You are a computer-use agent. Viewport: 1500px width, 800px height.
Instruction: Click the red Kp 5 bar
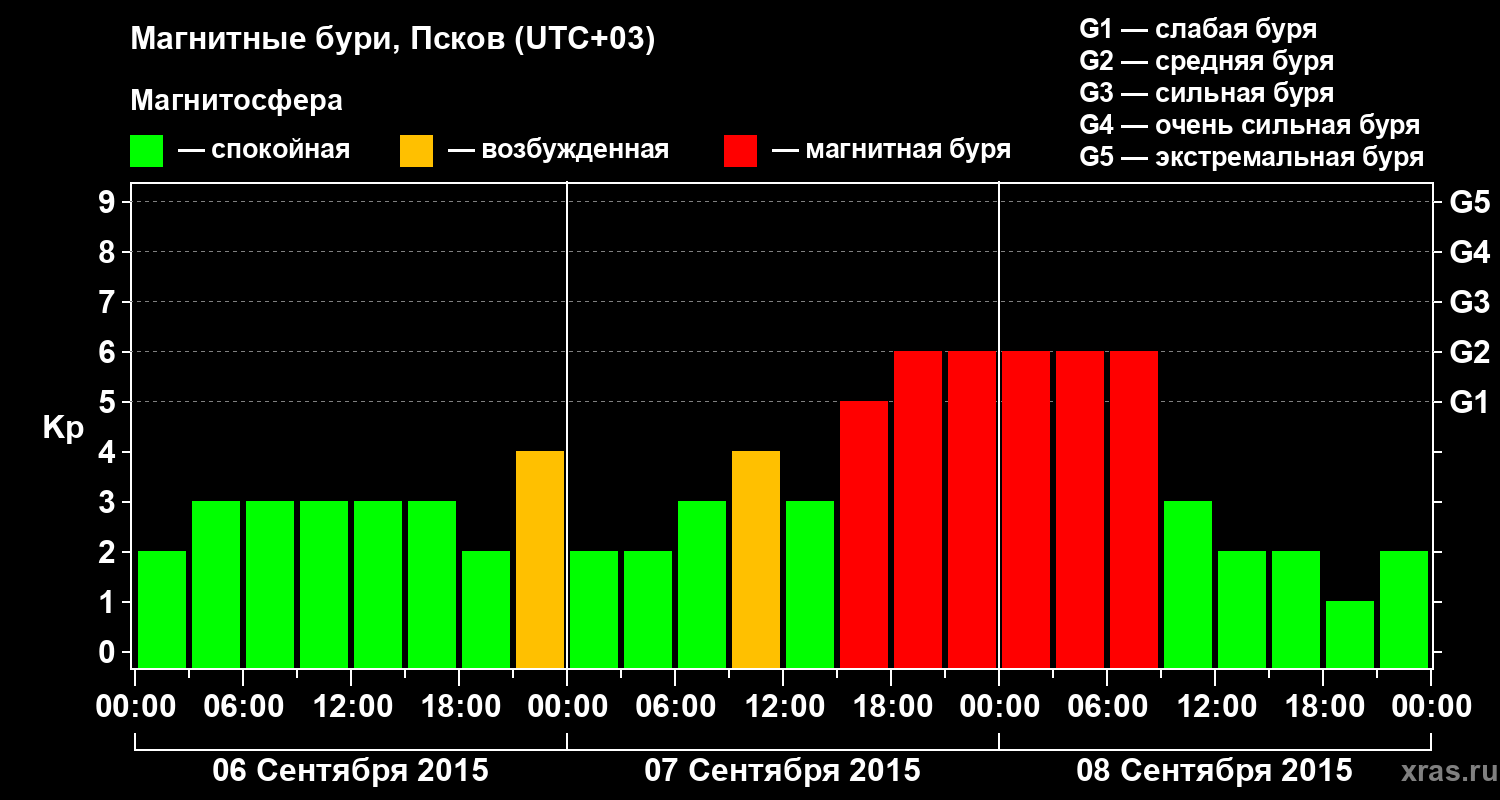[x=864, y=535]
